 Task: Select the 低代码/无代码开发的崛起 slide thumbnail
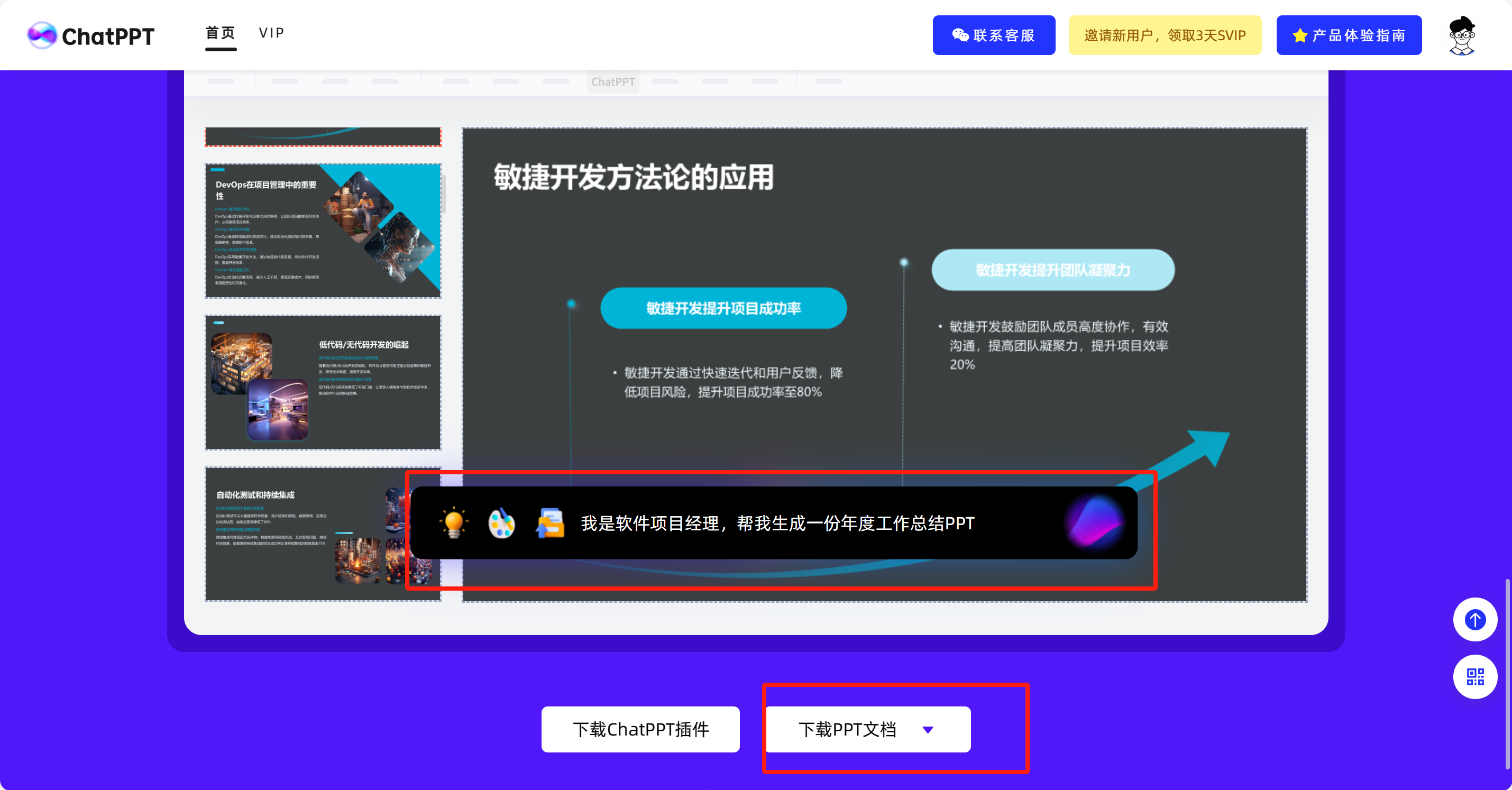323,382
